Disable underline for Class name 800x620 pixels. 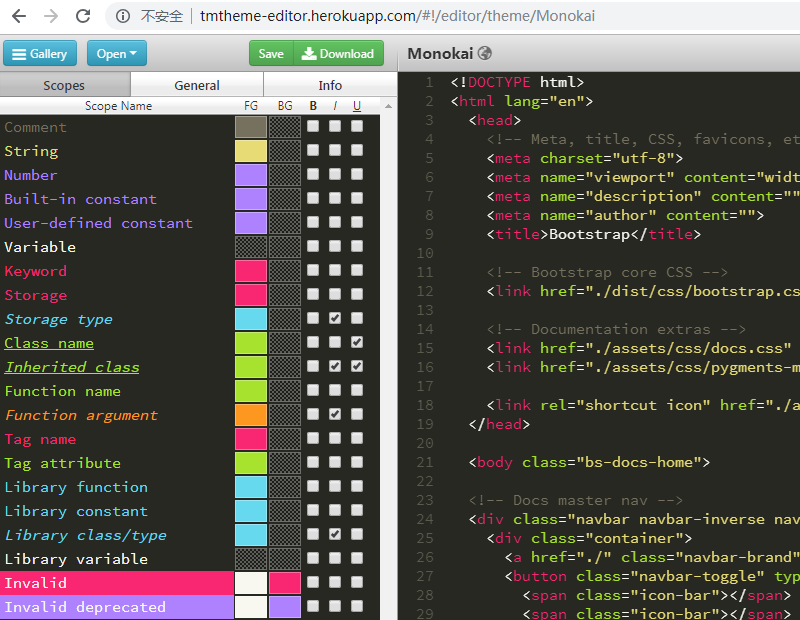pos(357,342)
